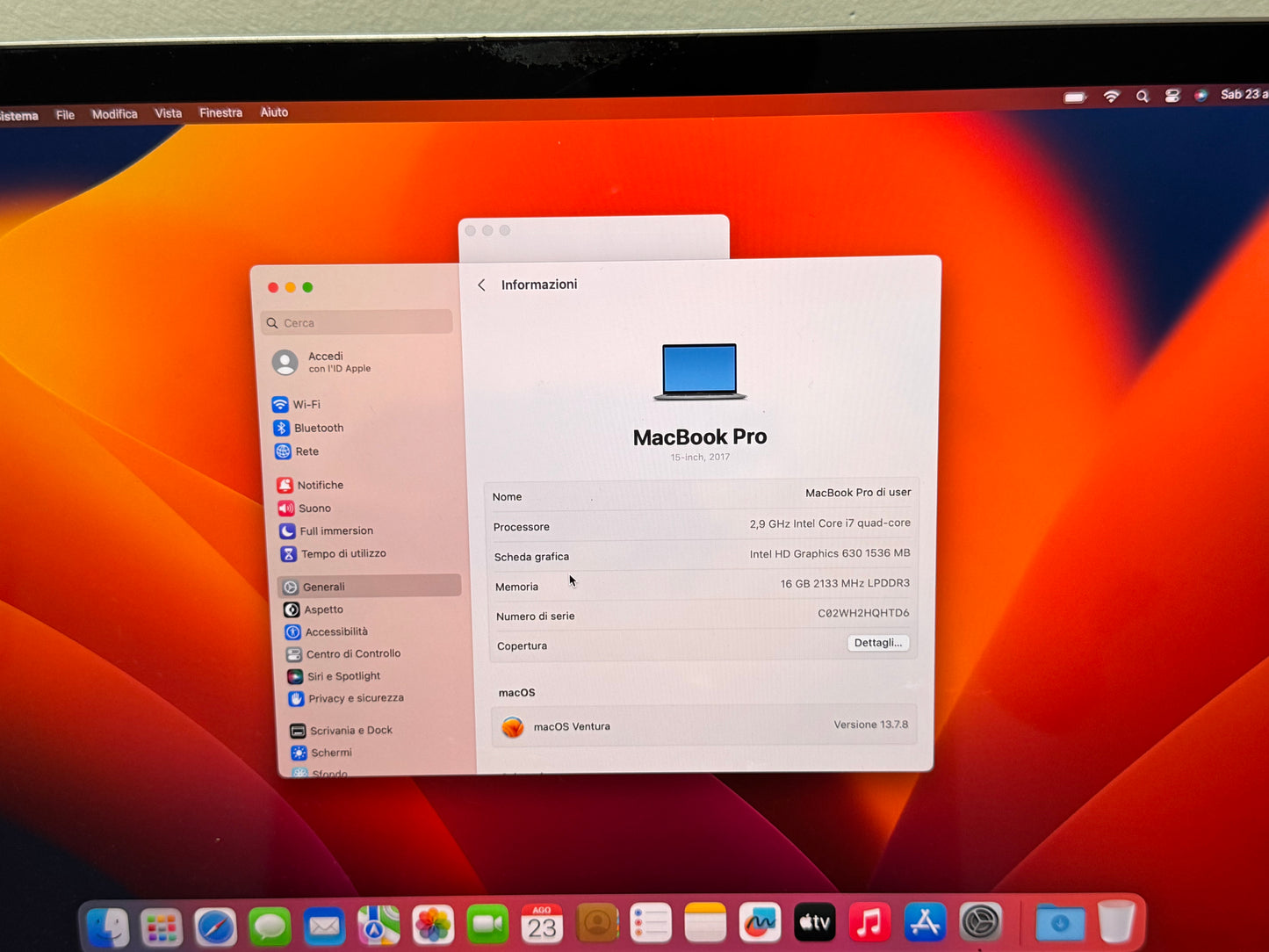Select Centro di Controllo in sidebar

[343, 654]
